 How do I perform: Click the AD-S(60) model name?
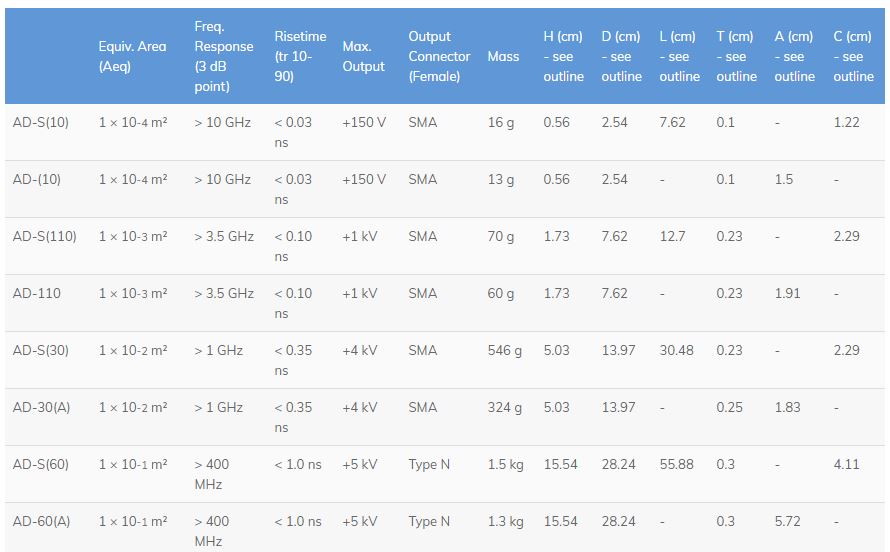pyautogui.click(x=41, y=464)
